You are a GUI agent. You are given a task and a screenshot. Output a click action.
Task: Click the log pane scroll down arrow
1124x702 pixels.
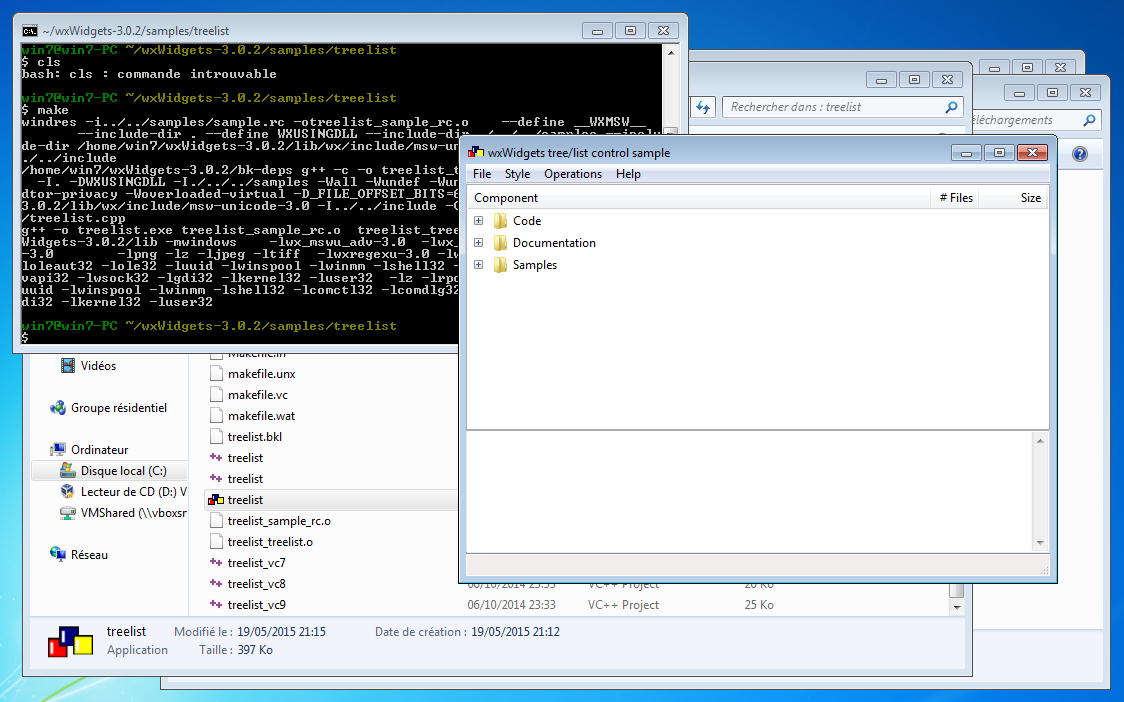coord(1040,543)
